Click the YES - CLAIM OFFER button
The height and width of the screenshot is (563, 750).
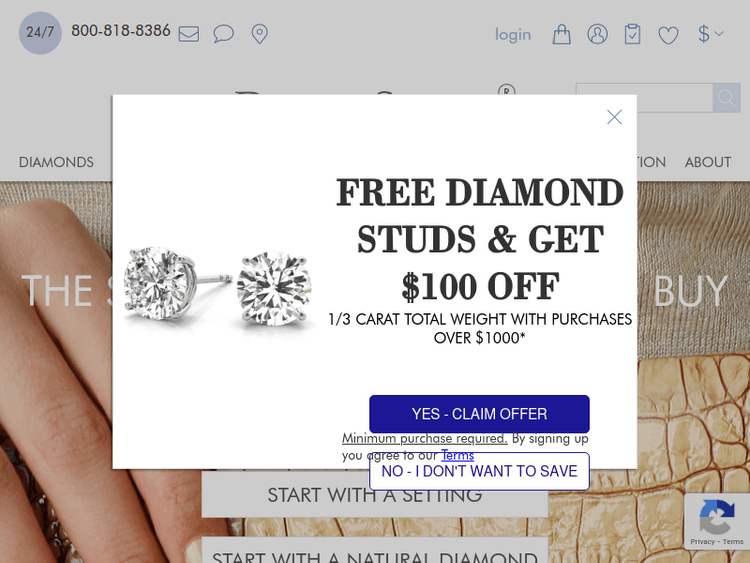click(479, 414)
